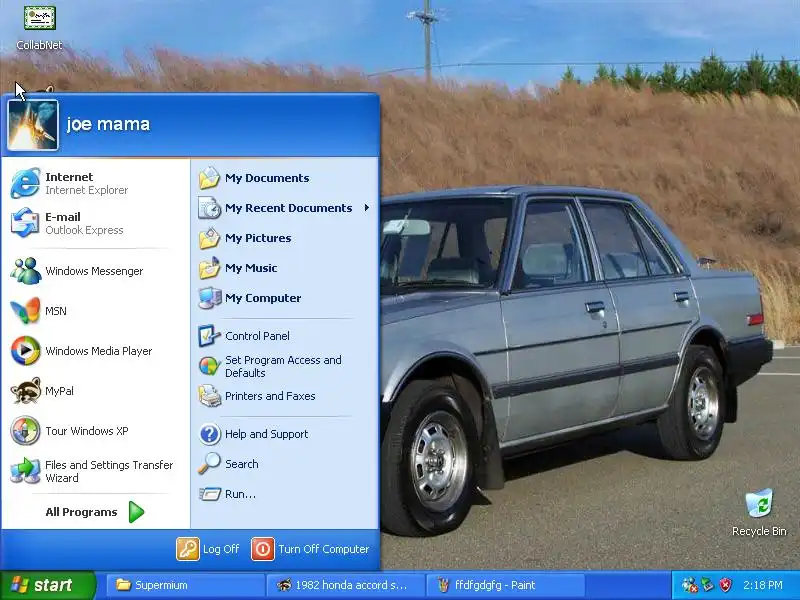Click the My Pictures folder icon

pos(209,238)
